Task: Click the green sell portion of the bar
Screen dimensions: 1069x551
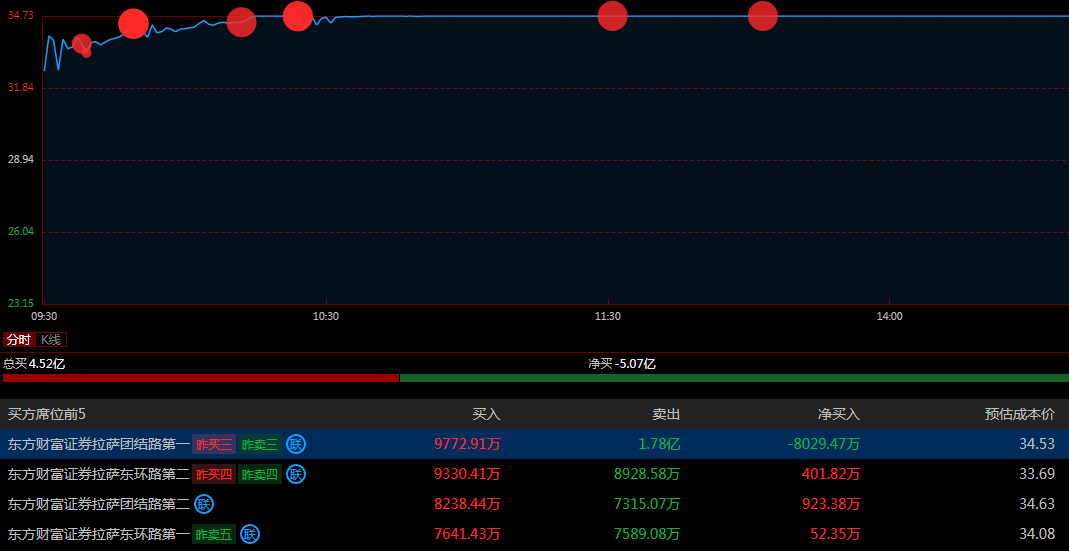Action: (734, 378)
